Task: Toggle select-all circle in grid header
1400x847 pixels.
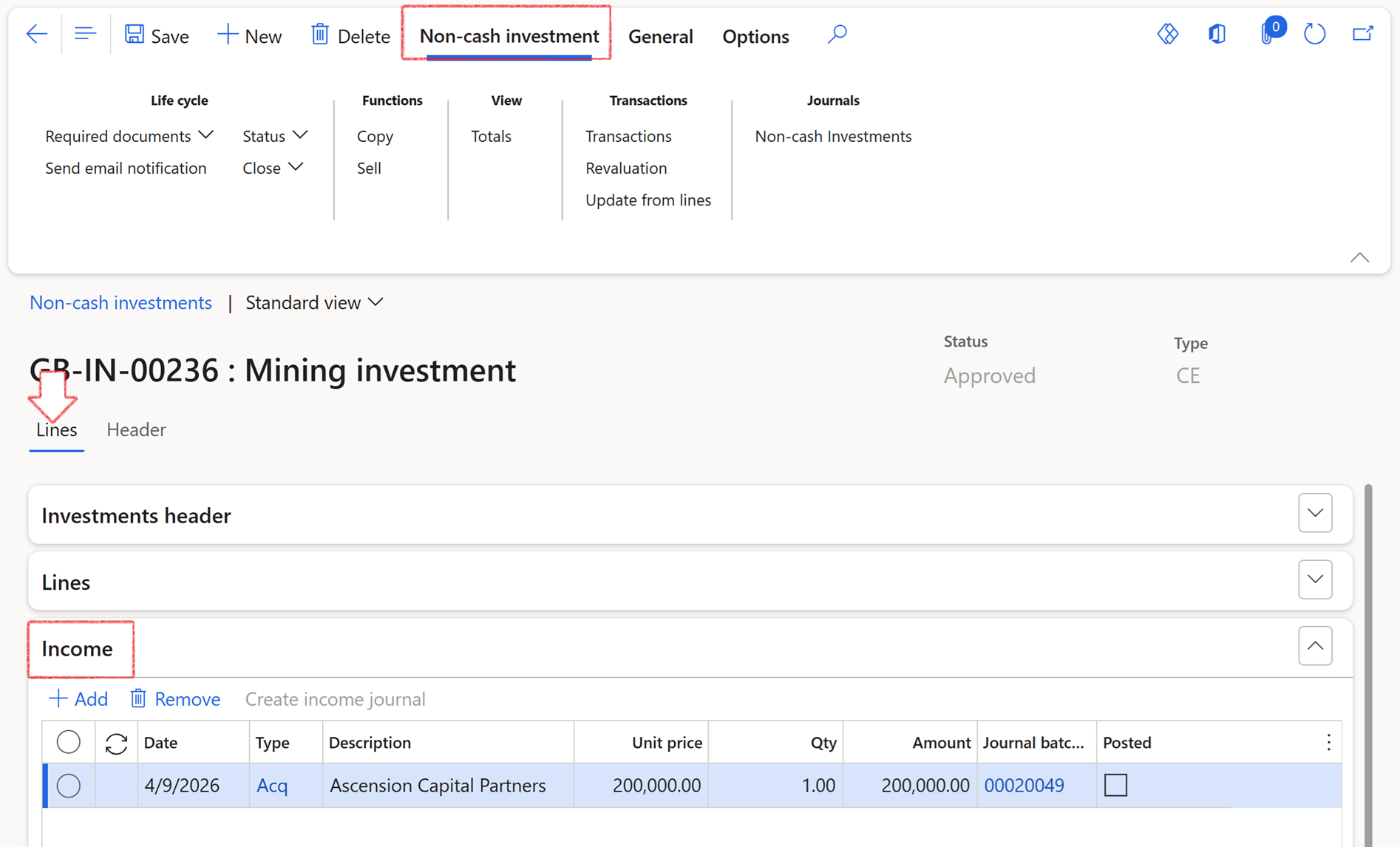Action: (x=69, y=741)
